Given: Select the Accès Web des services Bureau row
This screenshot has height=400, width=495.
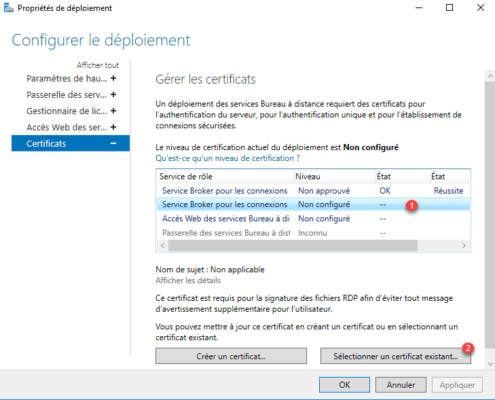Looking at the screenshot, I should click(313, 219).
